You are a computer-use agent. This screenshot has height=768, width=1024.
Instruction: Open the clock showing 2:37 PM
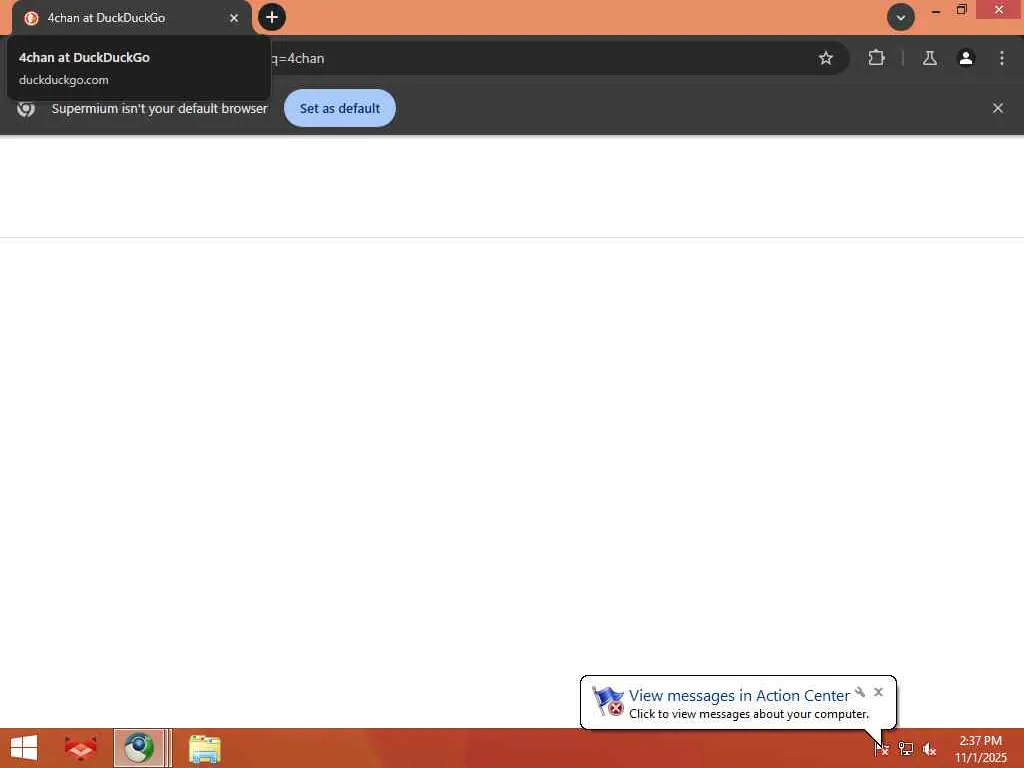(x=980, y=748)
